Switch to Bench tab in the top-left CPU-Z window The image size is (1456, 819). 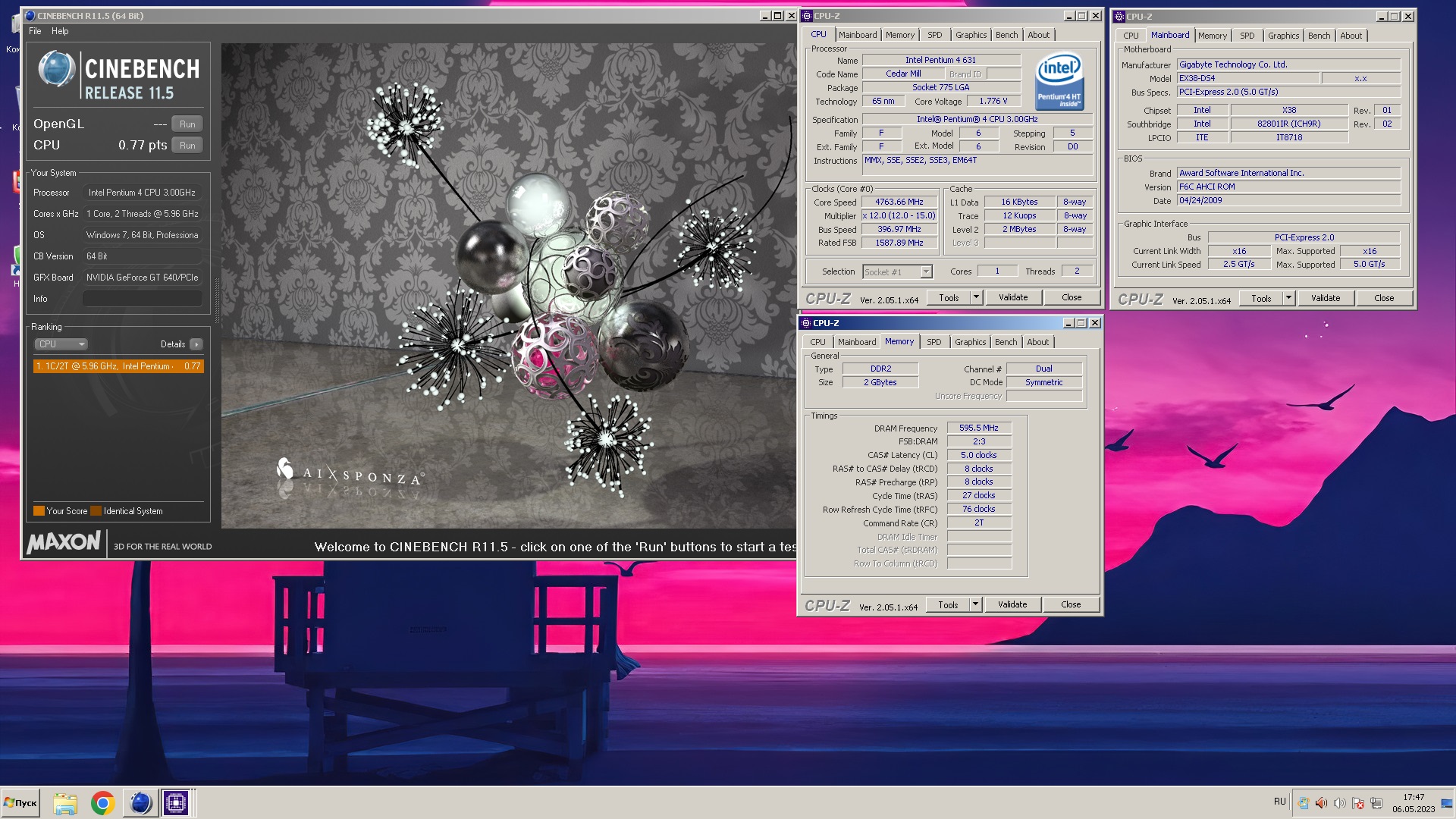click(x=1007, y=35)
